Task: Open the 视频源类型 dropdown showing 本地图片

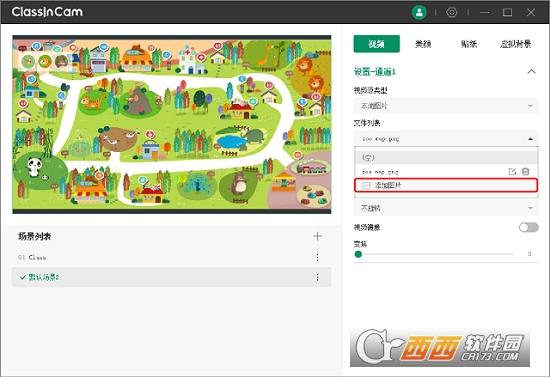Action: (446, 106)
